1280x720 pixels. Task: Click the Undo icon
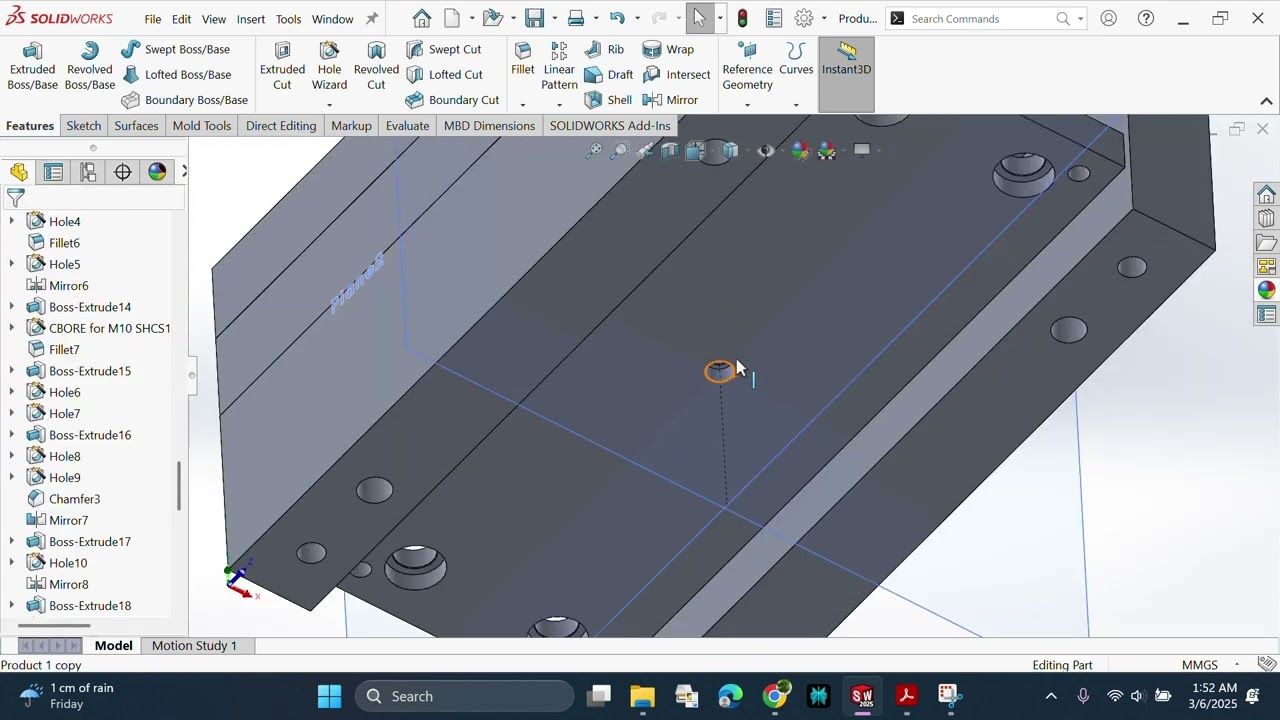[617, 18]
